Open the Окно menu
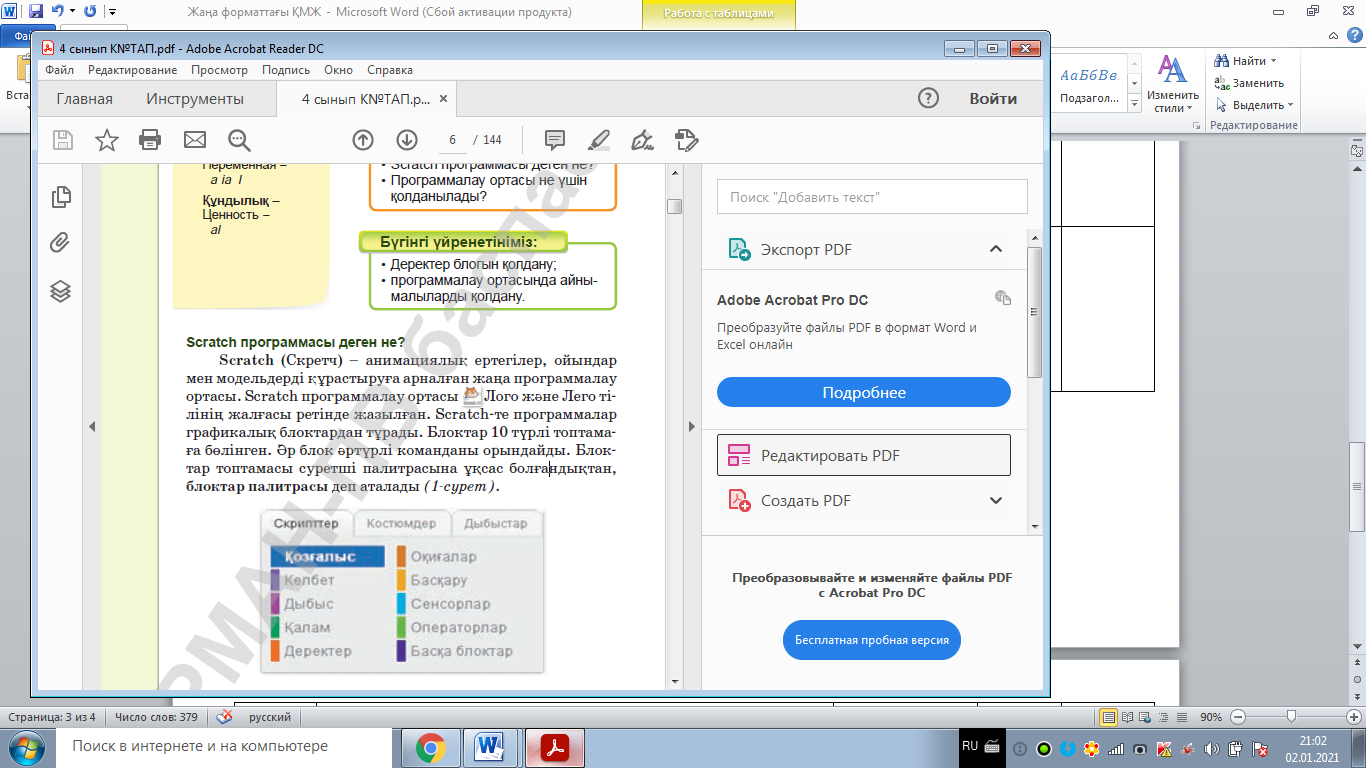1366x768 pixels. 339,70
